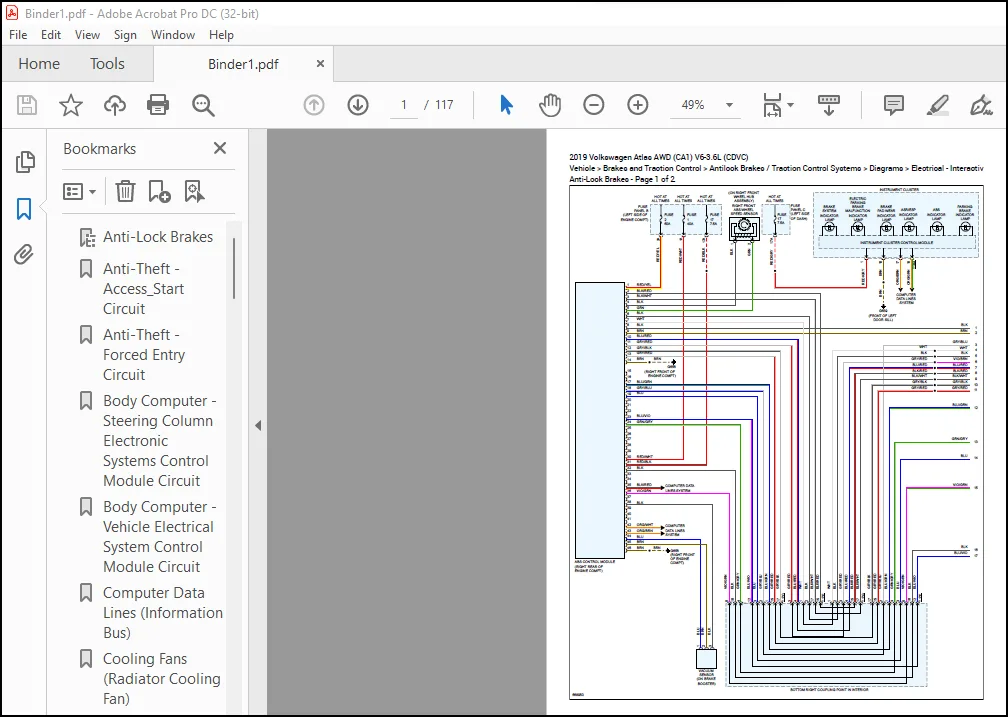This screenshot has height=717, width=1008.
Task: Find current bookmark icon
Action: (x=194, y=192)
